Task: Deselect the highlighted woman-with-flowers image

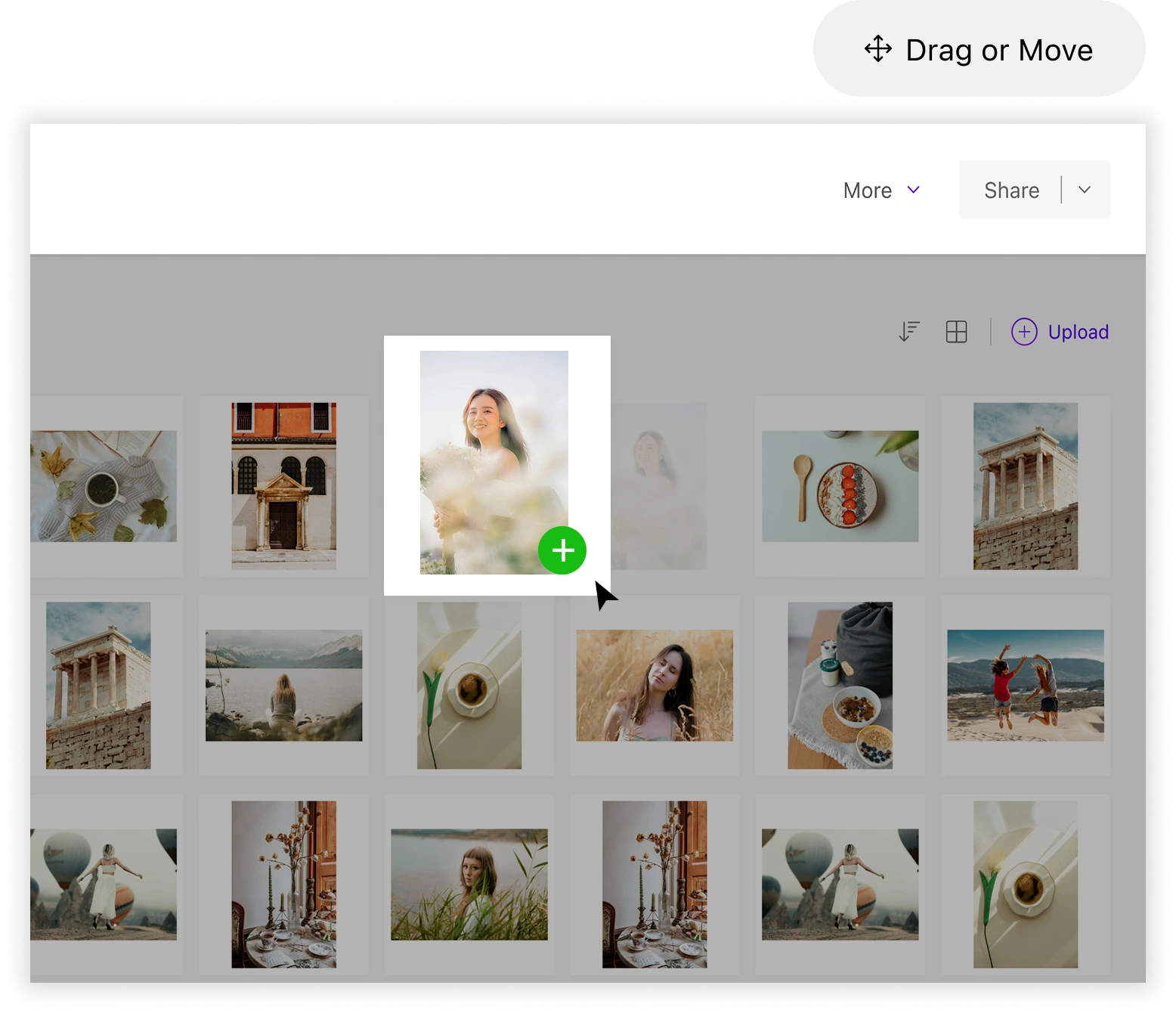Action: pyautogui.click(x=562, y=550)
